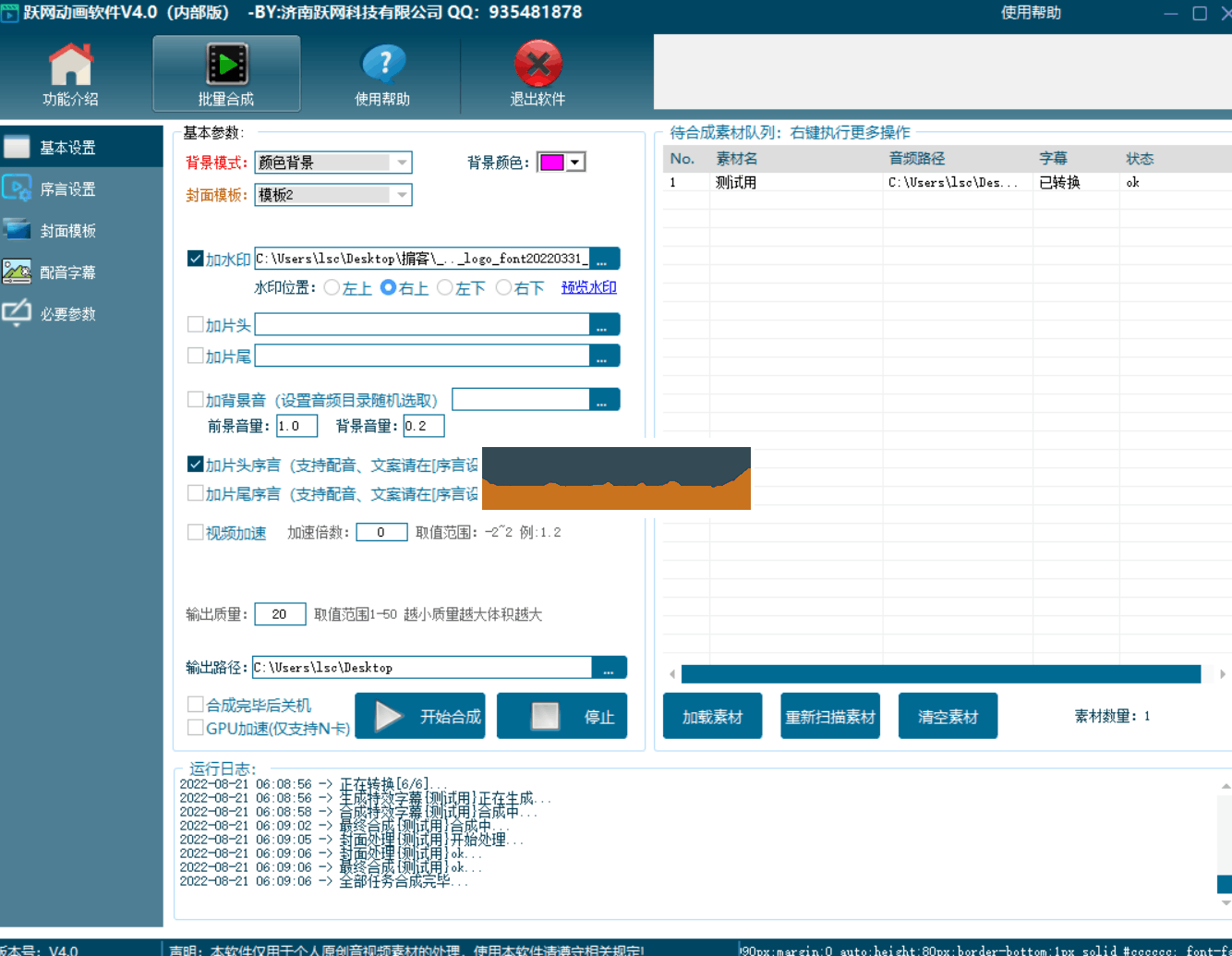
Task: Open 使用帮助 question mark icon
Action: (x=383, y=65)
